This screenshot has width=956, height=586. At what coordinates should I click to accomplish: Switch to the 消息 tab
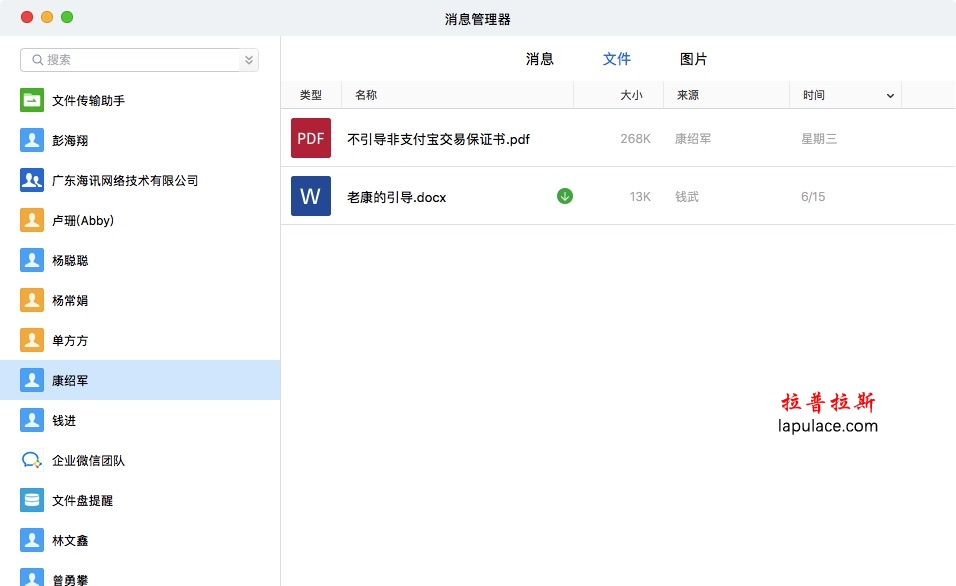tap(539, 59)
